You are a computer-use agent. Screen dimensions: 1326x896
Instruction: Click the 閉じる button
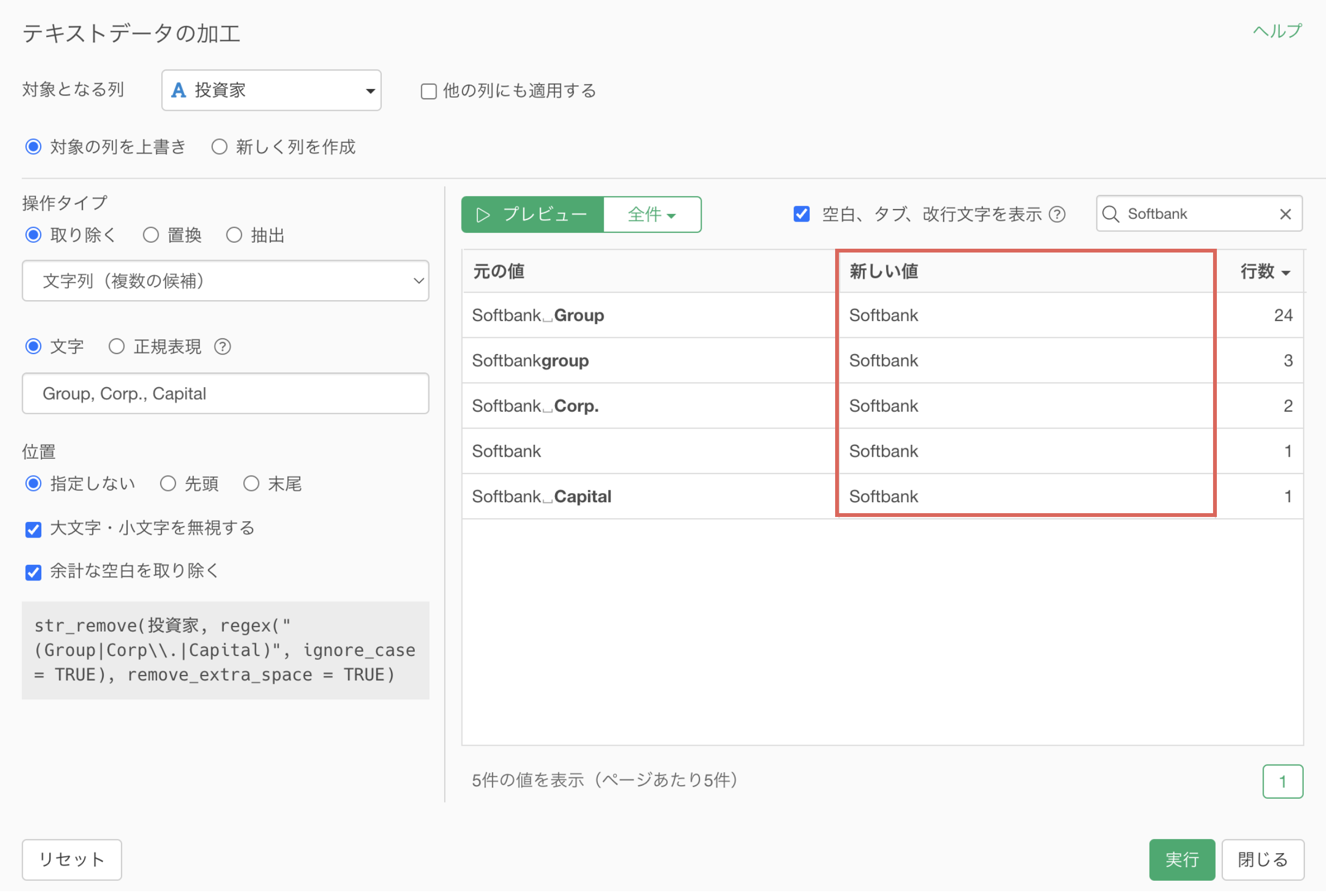click(x=1262, y=860)
